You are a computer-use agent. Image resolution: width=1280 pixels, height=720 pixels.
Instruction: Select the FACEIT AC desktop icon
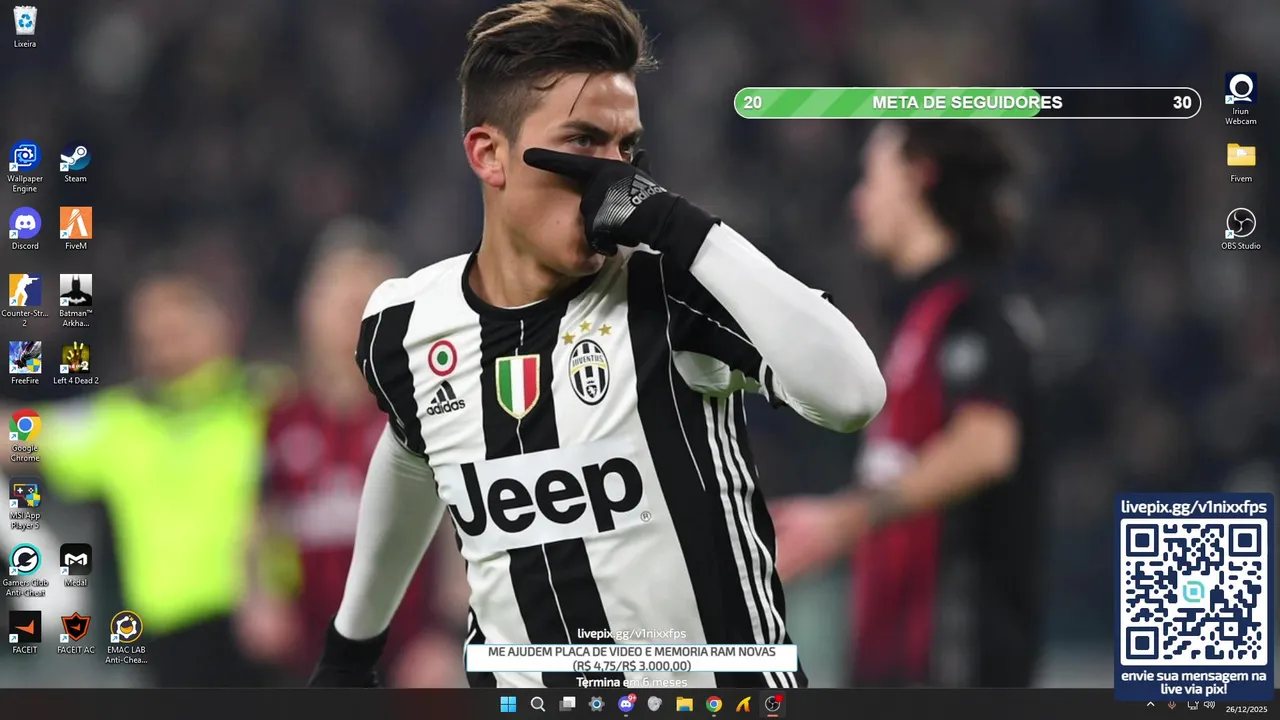click(x=75, y=633)
